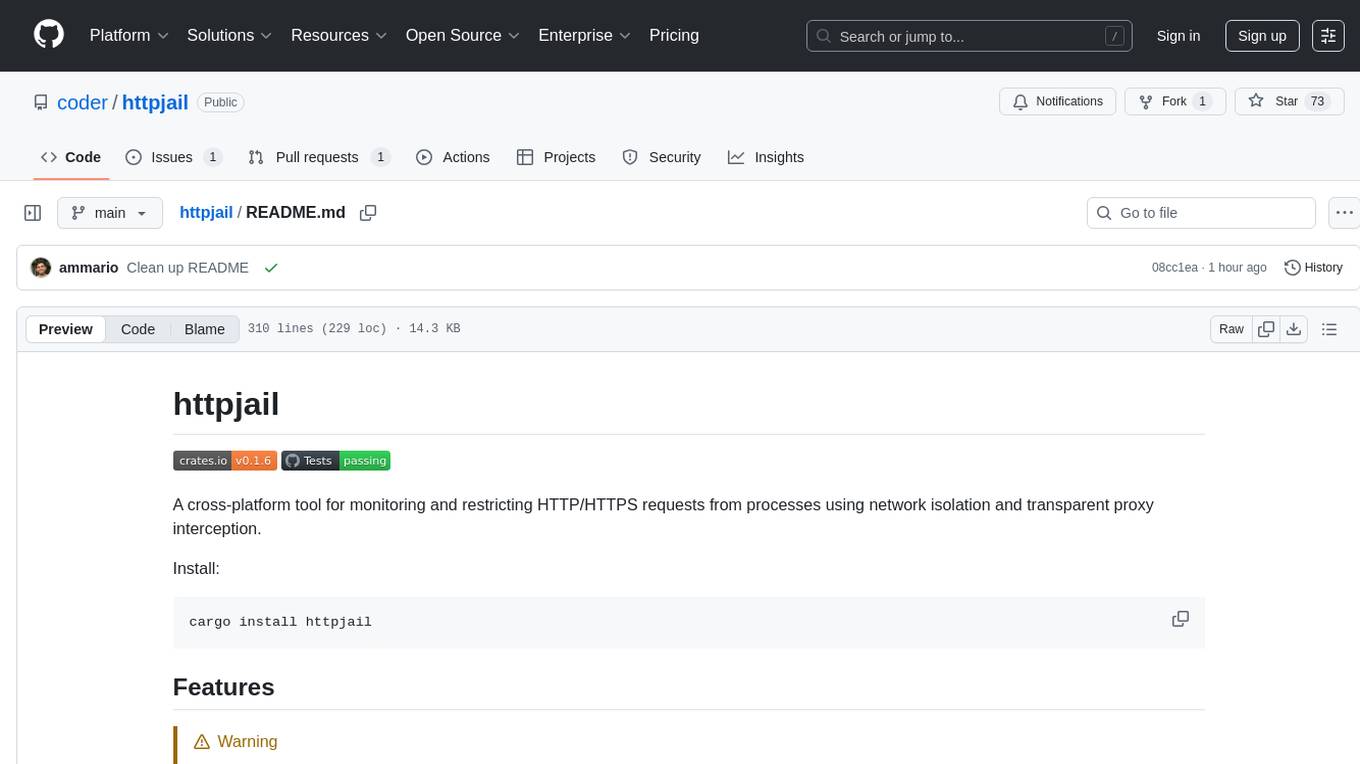
Task: Download the raw README file
Action: (1293, 329)
